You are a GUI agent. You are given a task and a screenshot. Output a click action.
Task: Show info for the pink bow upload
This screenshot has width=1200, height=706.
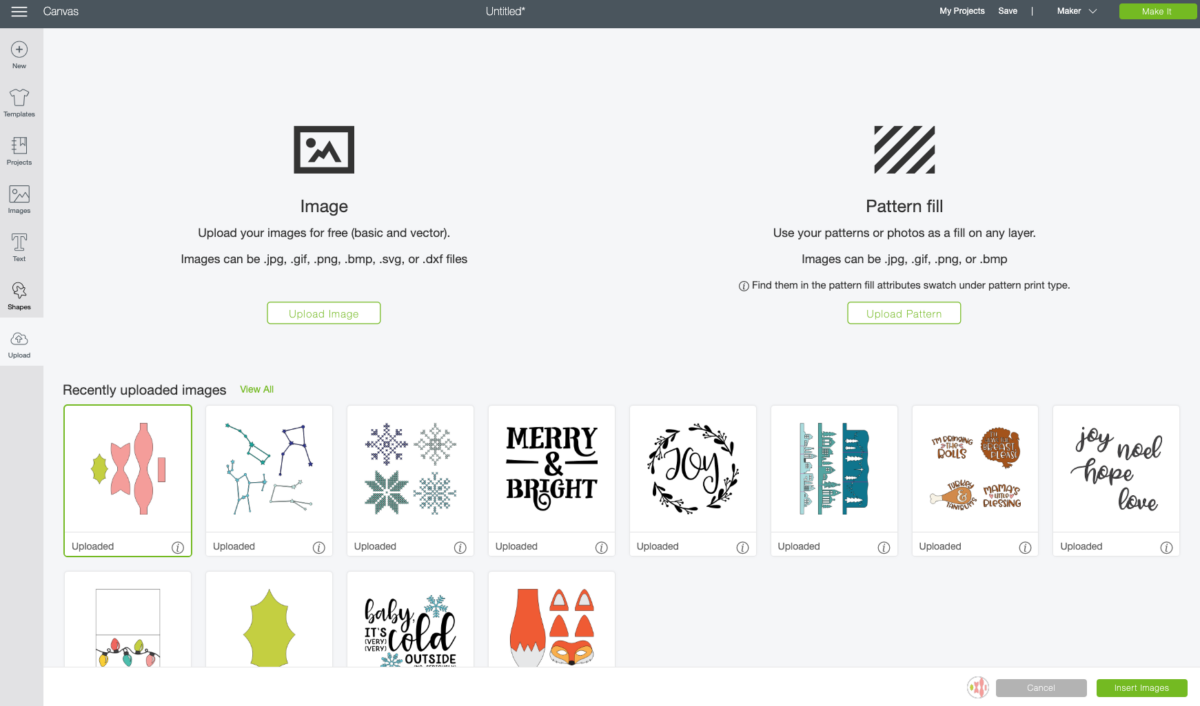[x=178, y=547]
